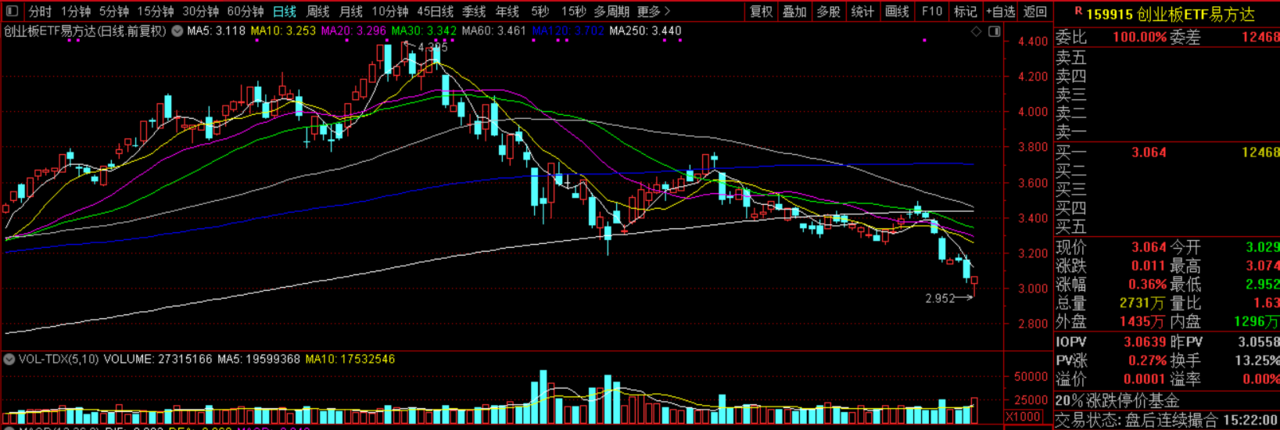Click the green MA30: 3.342 label
1280x430 pixels.
(x=425, y=31)
